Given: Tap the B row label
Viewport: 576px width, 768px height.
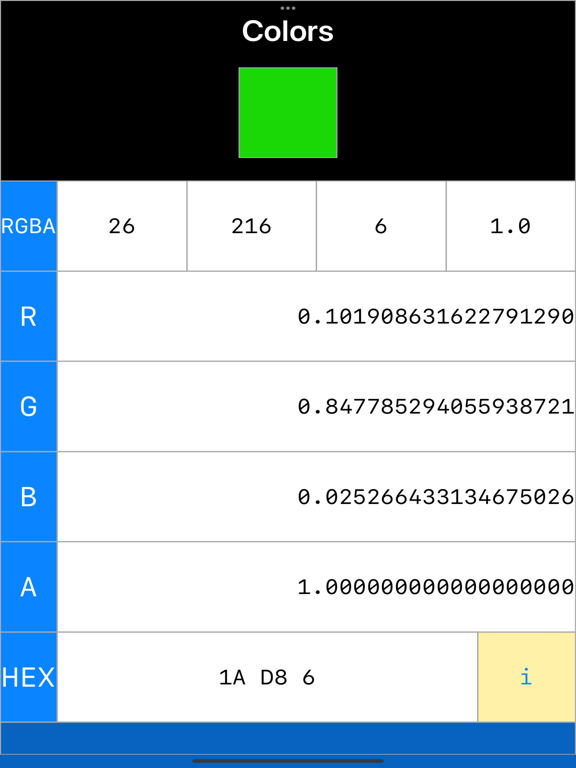Looking at the screenshot, I should [29, 497].
